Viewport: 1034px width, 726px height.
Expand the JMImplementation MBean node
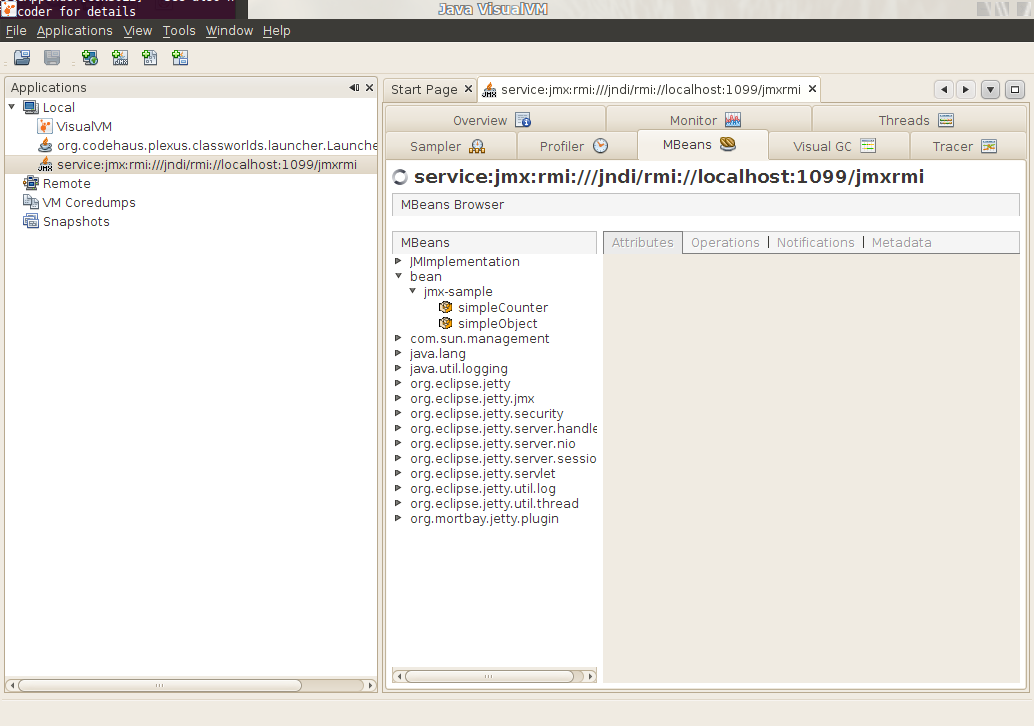pyautogui.click(x=398, y=261)
